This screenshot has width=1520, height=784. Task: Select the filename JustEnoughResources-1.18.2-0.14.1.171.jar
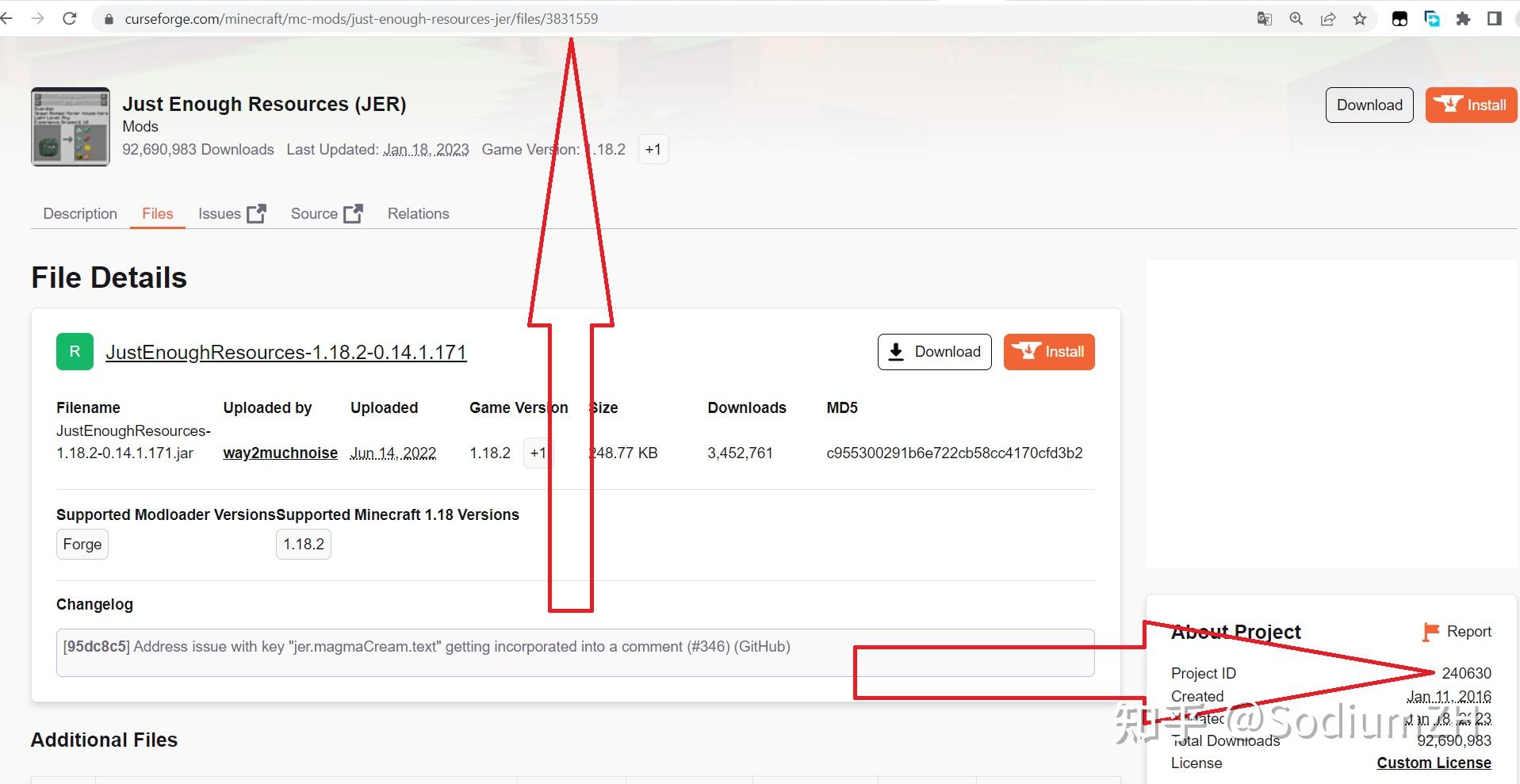(x=133, y=442)
